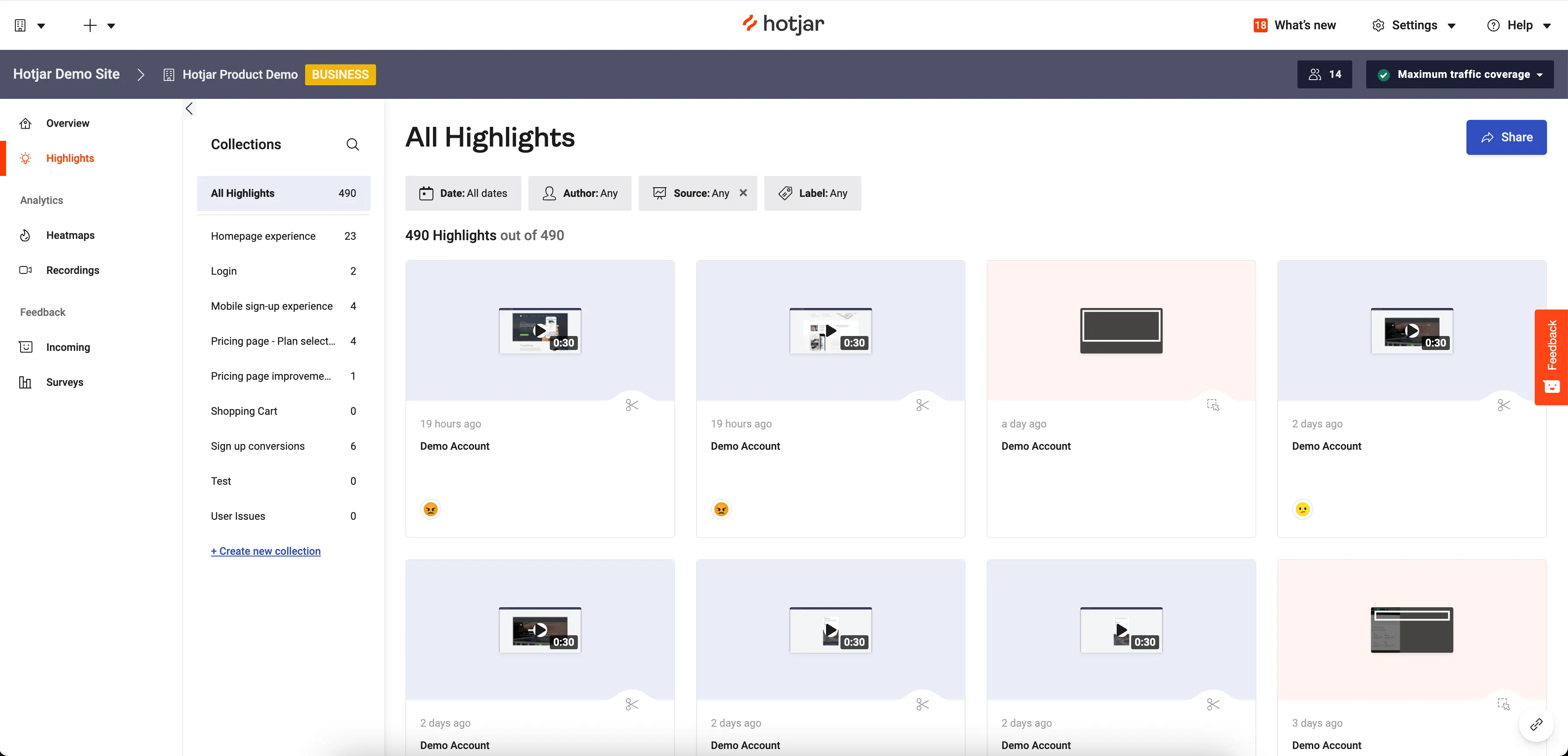Open the User Issues collection
The width and height of the screenshot is (1568, 756).
pos(283,516)
